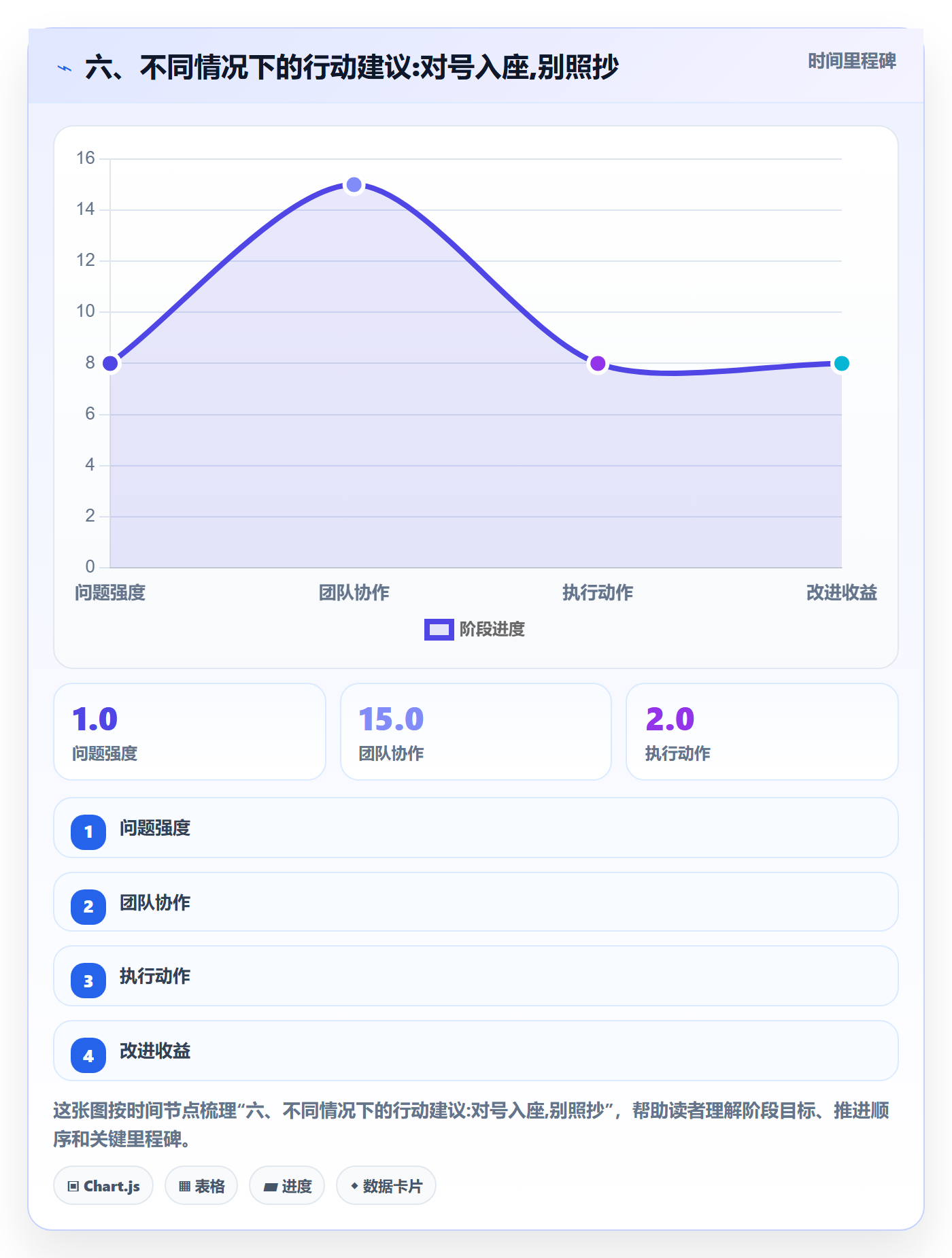Click the cyan data point at 改进收益

coord(841,363)
